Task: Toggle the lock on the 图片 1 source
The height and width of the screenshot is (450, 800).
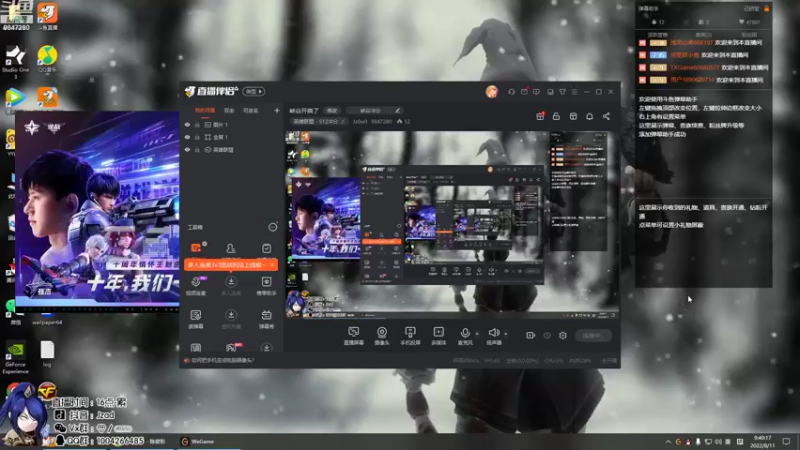Action: (197, 124)
